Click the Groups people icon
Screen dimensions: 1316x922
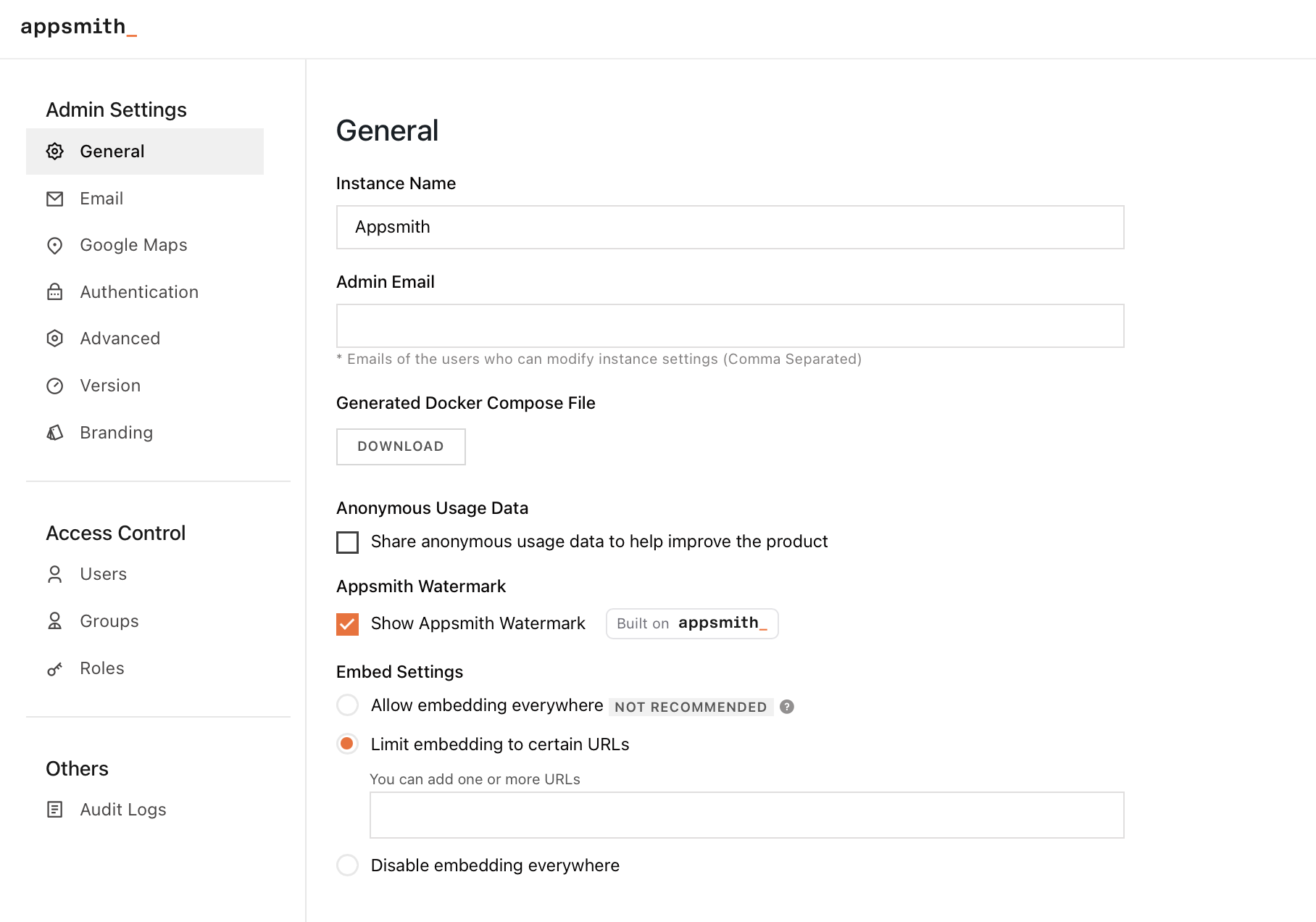(55, 621)
